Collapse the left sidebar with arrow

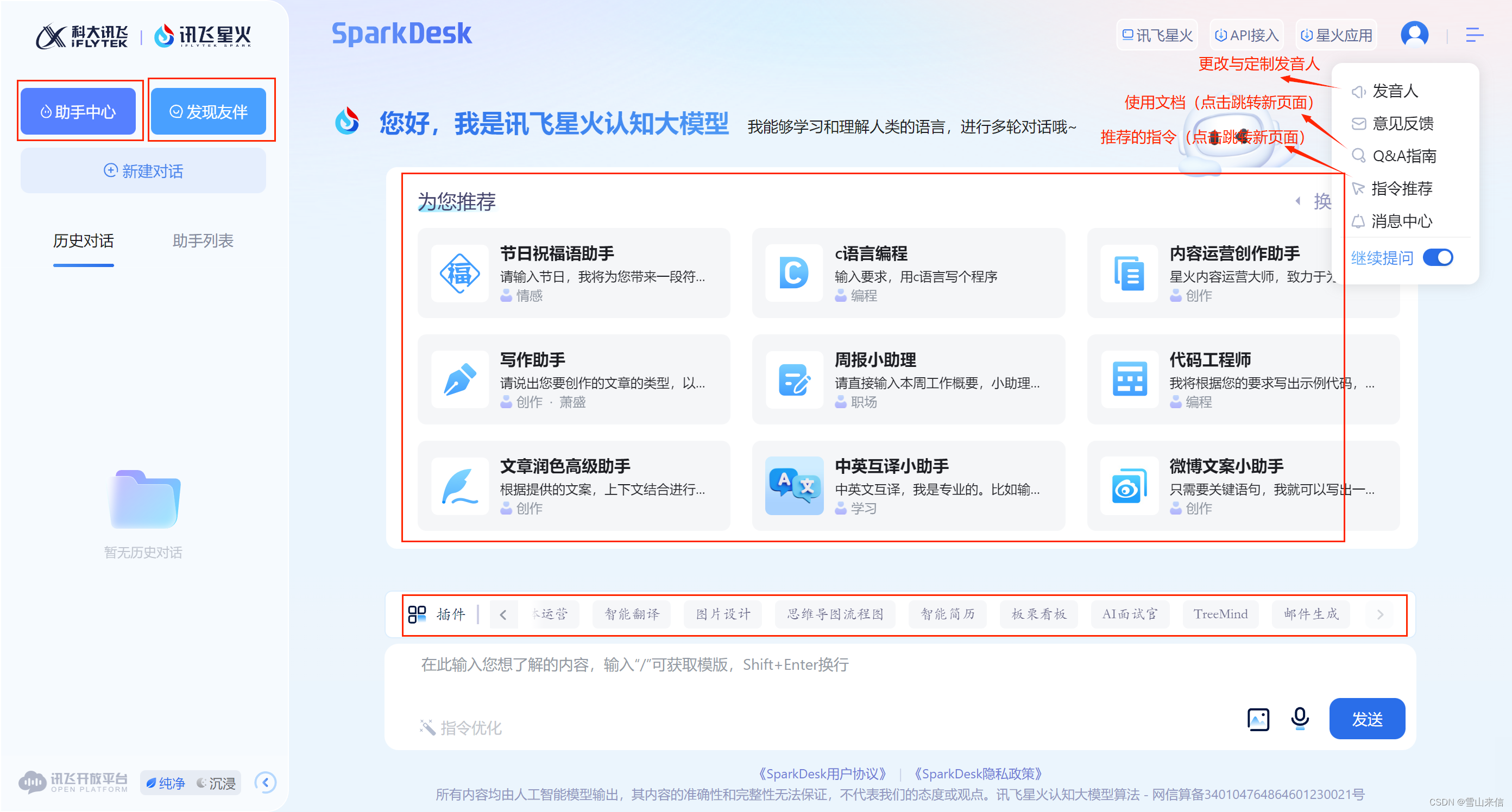click(x=265, y=782)
